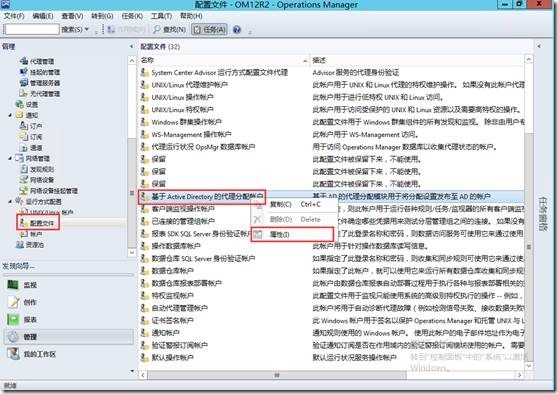This screenshot has width=558, height=394.
Task: Click the profile list vertical scrollbar
Action: pyautogui.click(x=528, y=246)
